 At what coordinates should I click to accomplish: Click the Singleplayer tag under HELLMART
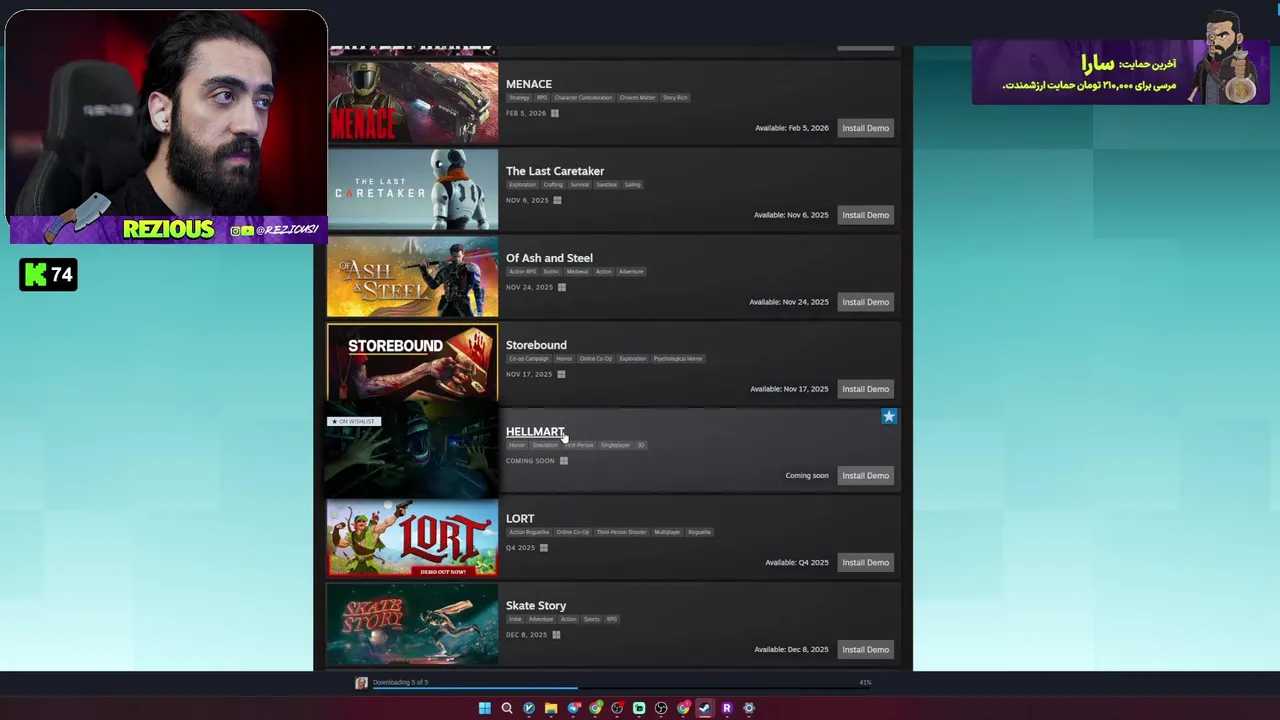click(616, 446)
